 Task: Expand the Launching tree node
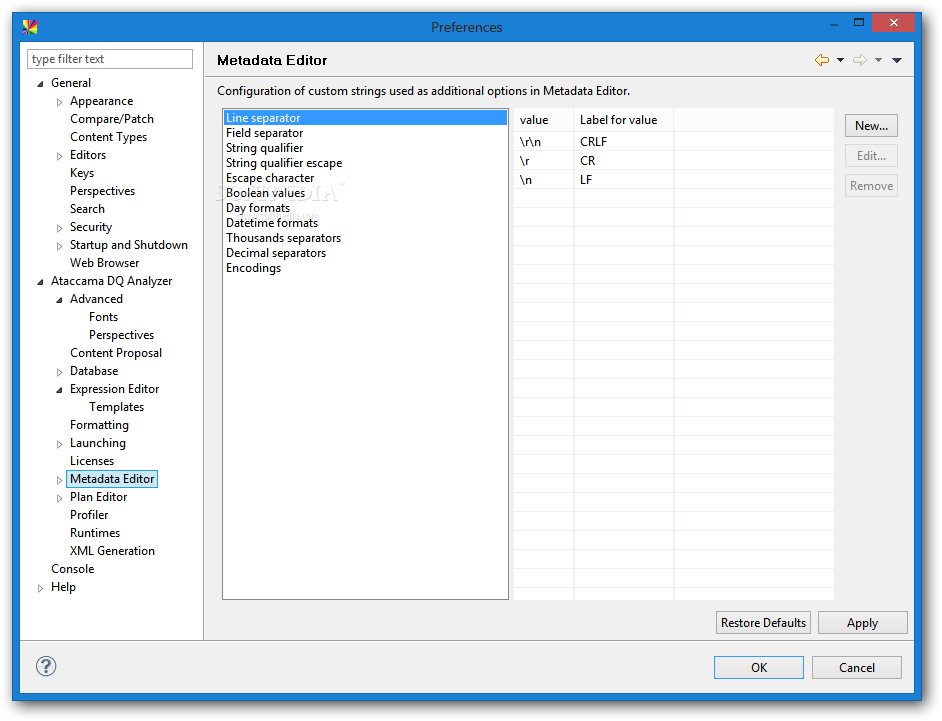(59, 445)
